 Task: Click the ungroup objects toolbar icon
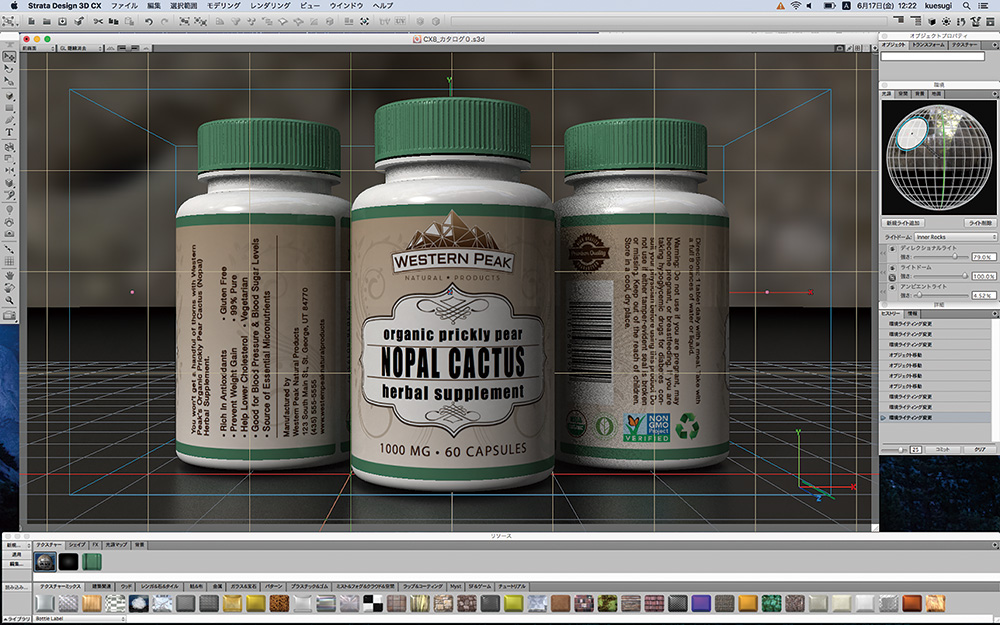(x=200, y=22)
